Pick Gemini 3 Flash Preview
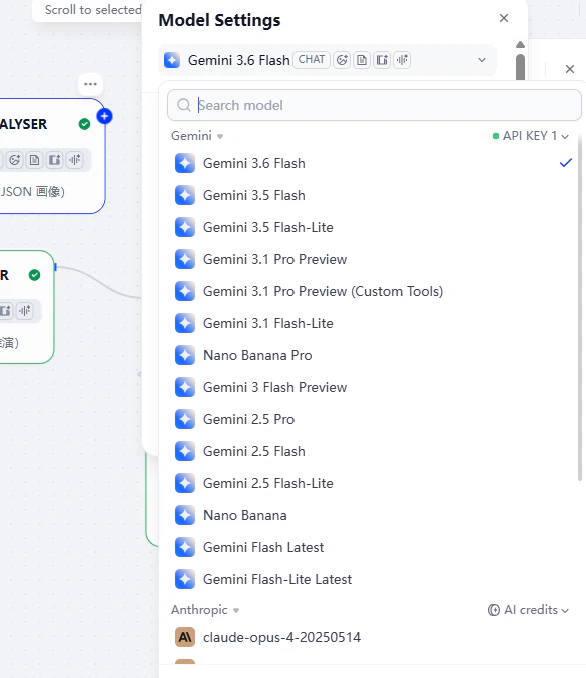Image resolution: width=586 pixels, height=678 pixels. (372, 387)
